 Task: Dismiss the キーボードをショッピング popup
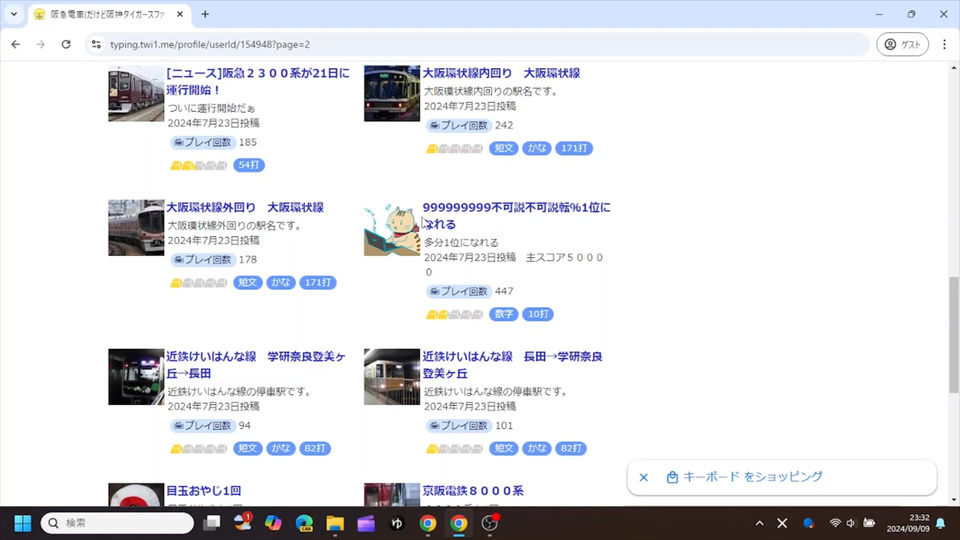click(643, 477)
